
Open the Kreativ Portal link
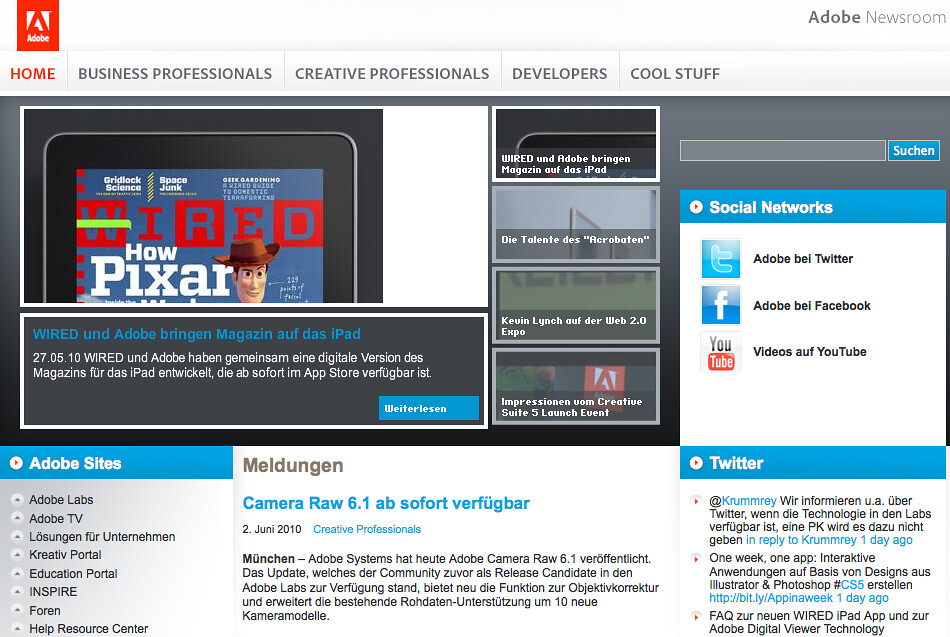click(x=65, y=555)
